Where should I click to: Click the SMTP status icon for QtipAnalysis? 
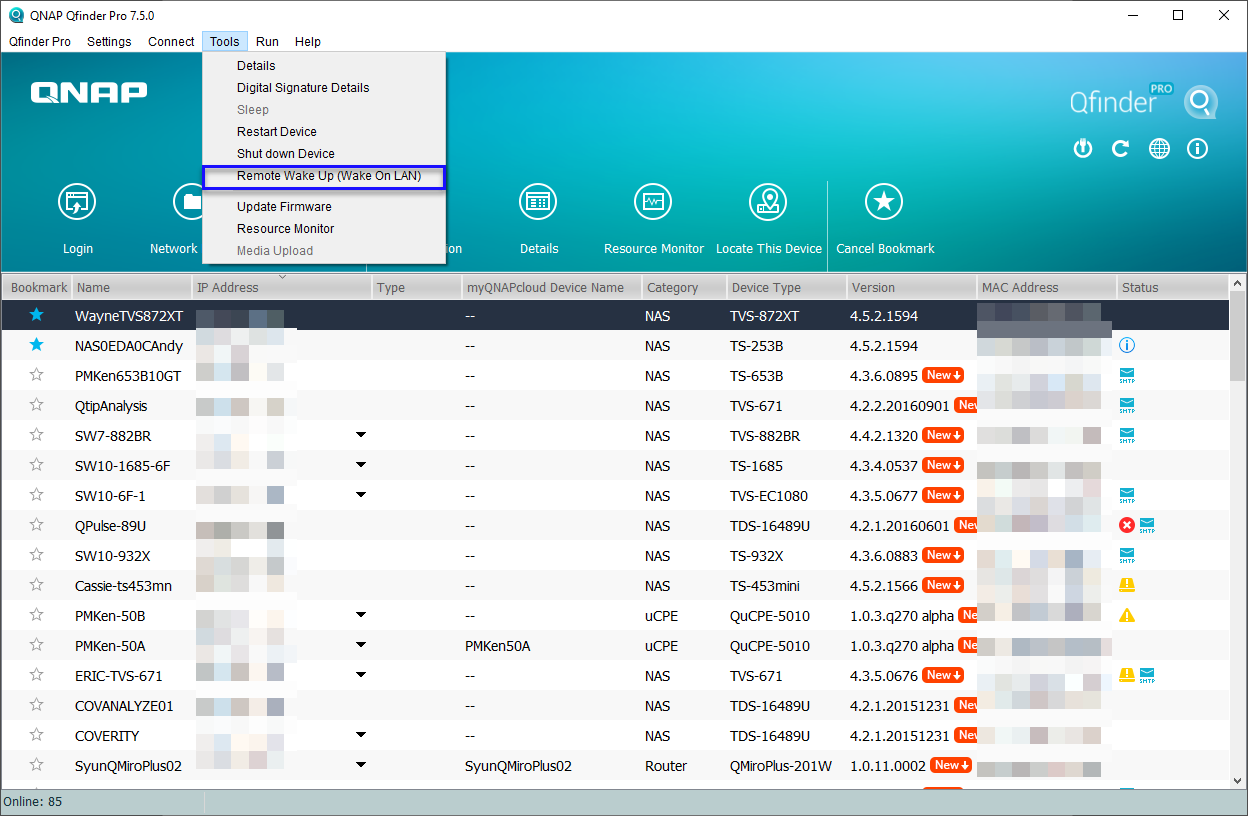(x=1127, y=406)
